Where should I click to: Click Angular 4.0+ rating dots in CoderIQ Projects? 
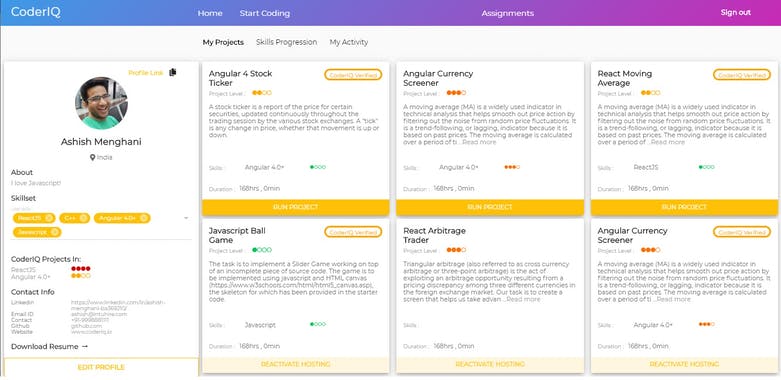(81, 276)
